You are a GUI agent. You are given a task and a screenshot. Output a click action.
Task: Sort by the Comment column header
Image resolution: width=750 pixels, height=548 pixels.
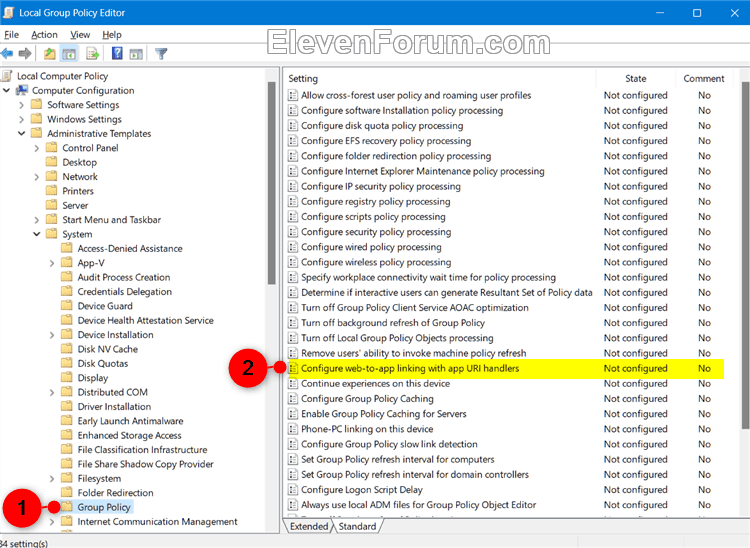(x=704, y=78)
